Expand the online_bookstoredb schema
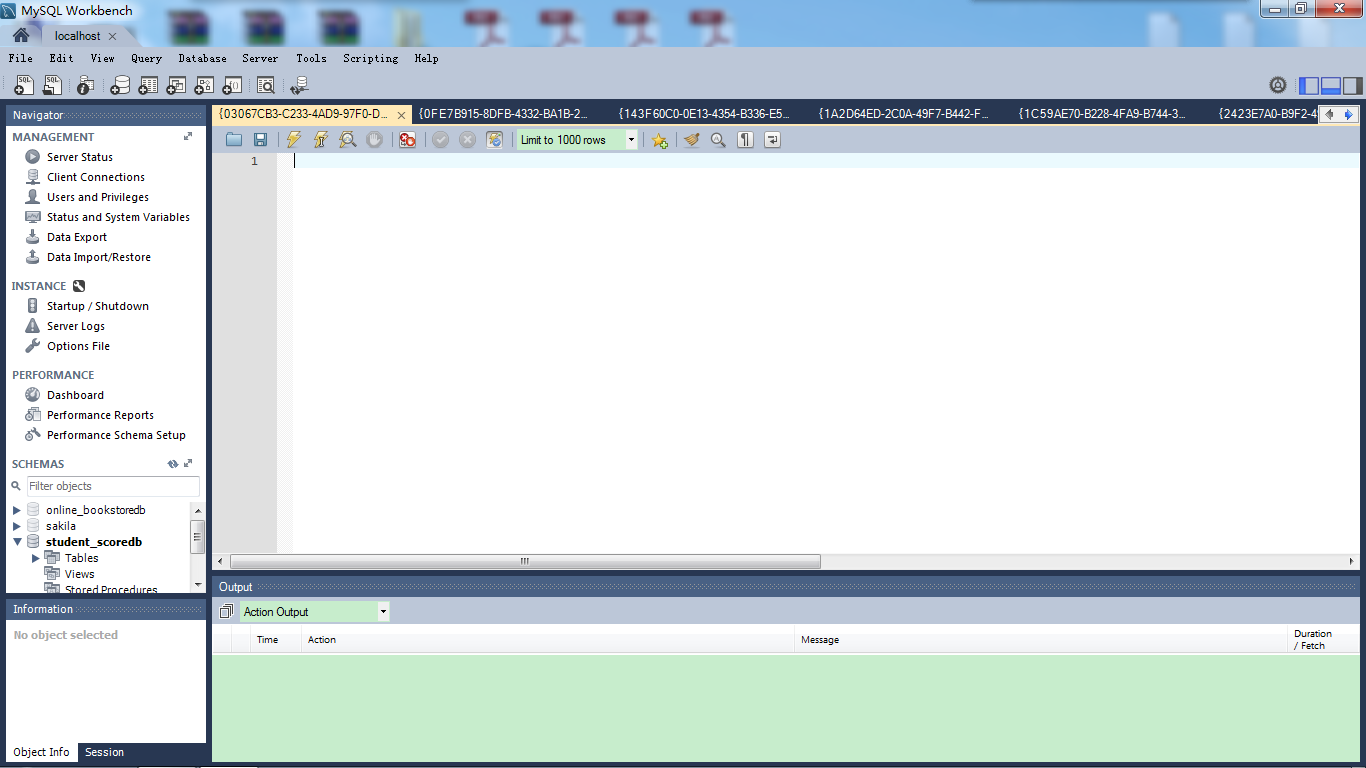 [x=16, y=510]
